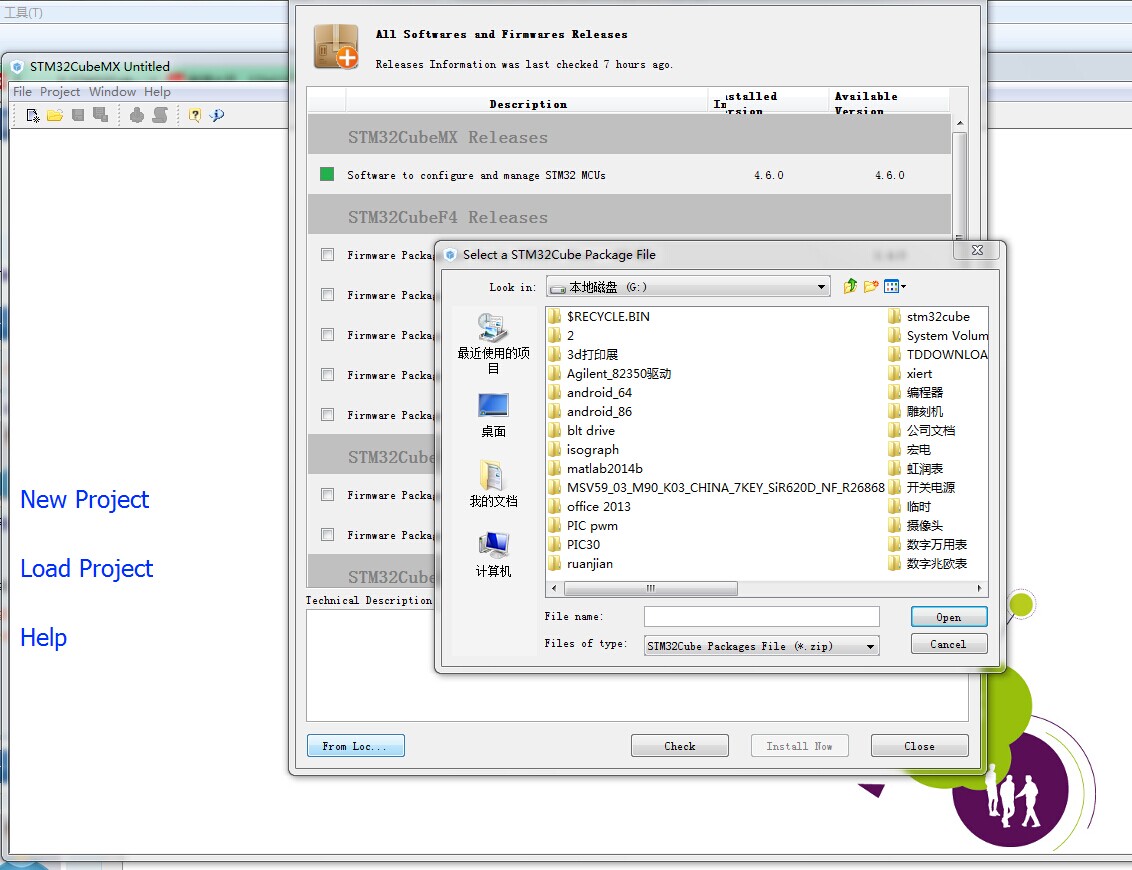This screenshot has width=1132, height=870.
Task: Click the New Project toolbar icon
Action: click(x=32, y=115)
